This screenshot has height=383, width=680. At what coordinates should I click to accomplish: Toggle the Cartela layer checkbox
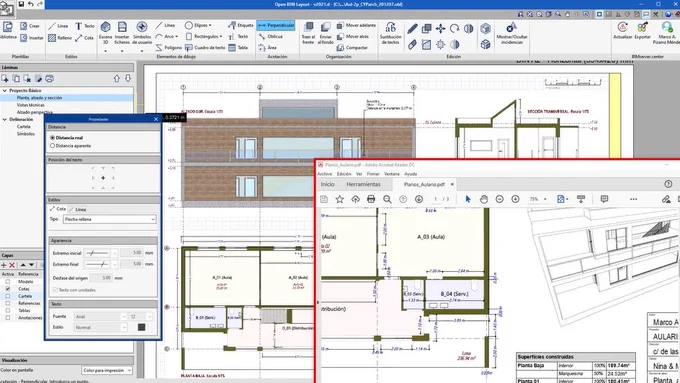[x=8, y=296]
